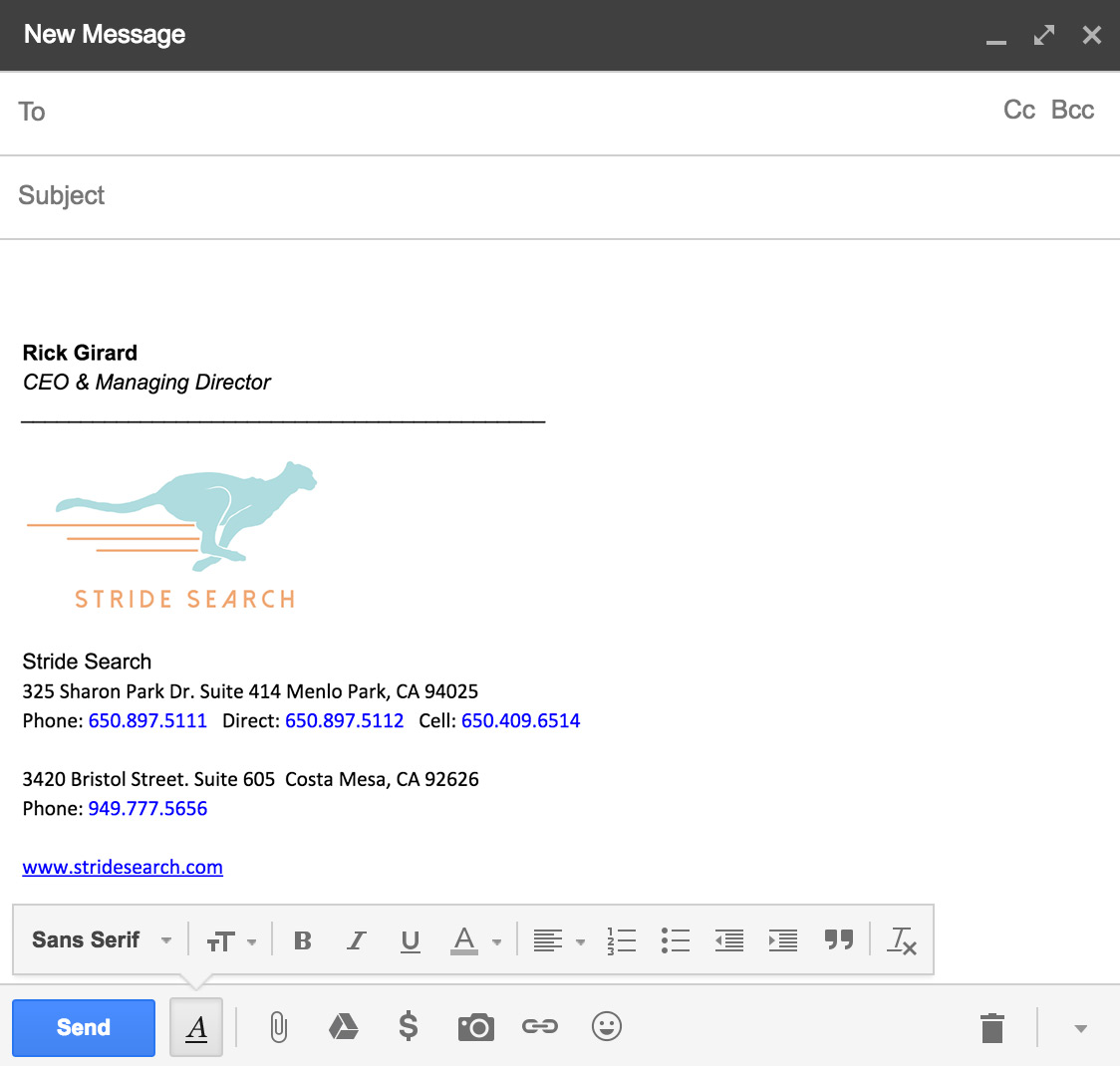The height and width of the screenshot is (1066, 1120).
Task: Remove formatting with Tx icon
Action: click(x=902, y=941)
